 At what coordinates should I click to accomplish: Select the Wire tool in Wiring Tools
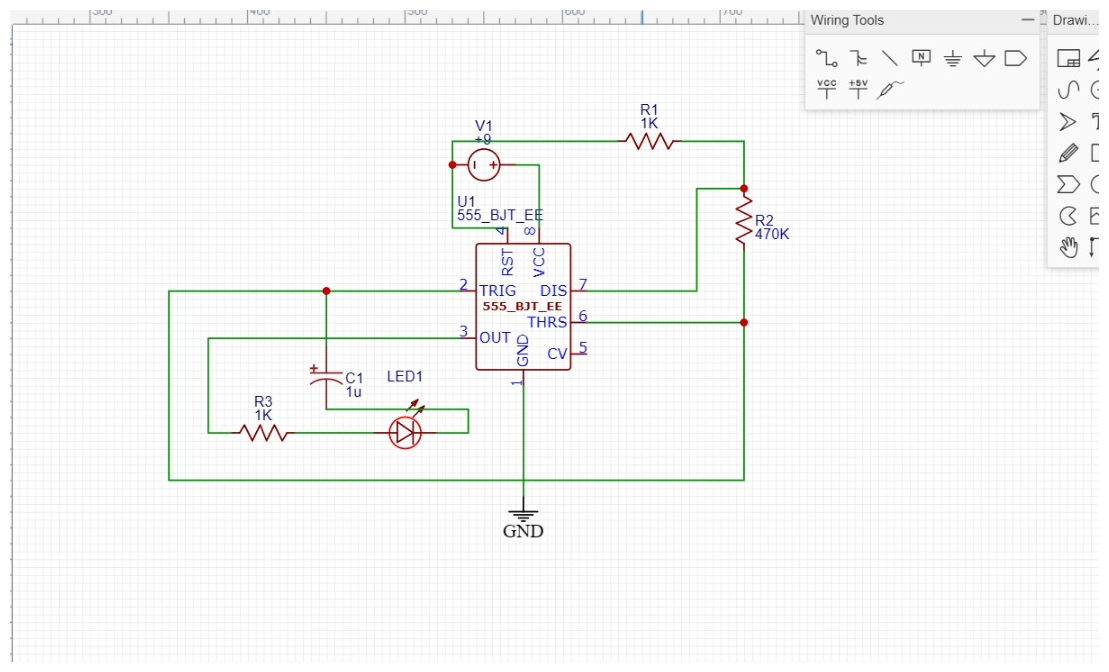pos(826,58)
